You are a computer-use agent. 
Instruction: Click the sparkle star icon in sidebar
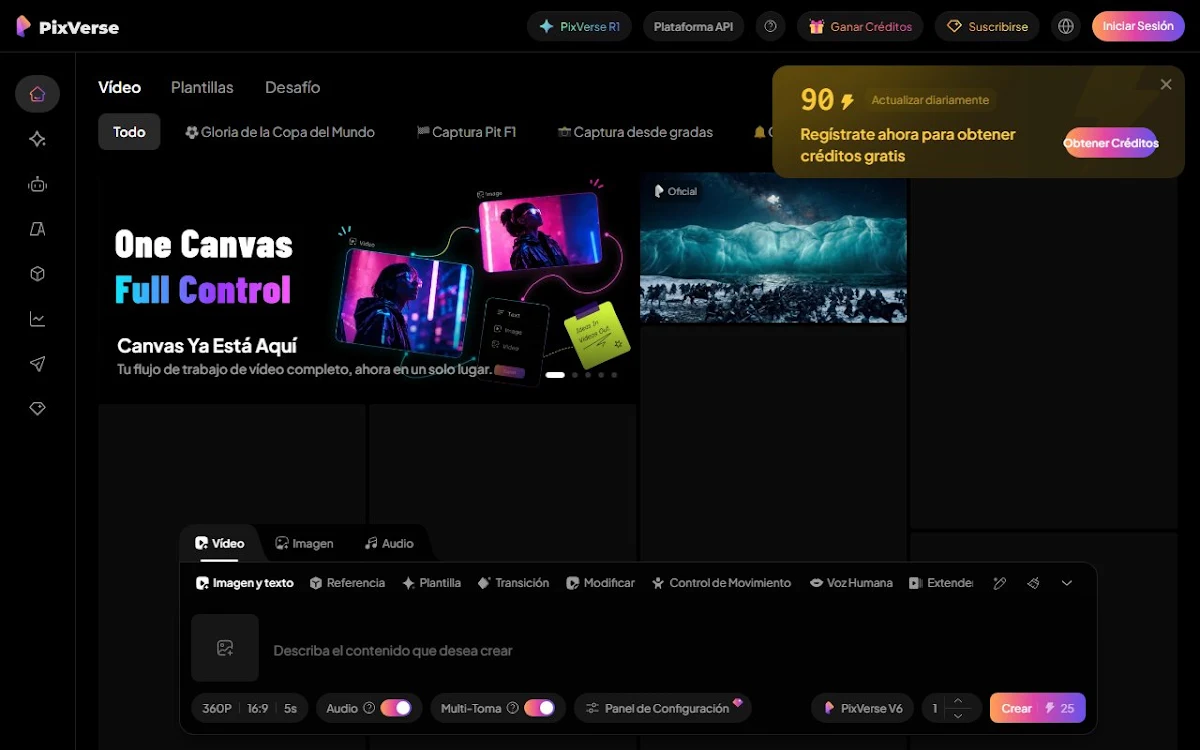(x=37, y=139)
